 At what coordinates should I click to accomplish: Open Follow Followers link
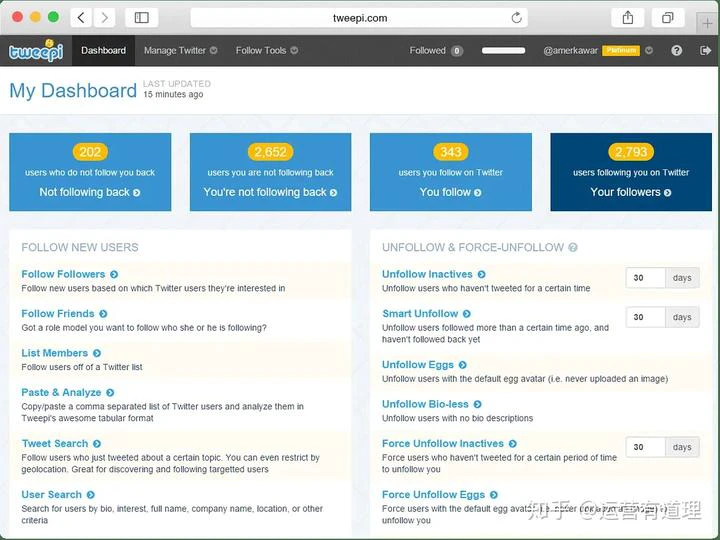[x=63, y=274]
